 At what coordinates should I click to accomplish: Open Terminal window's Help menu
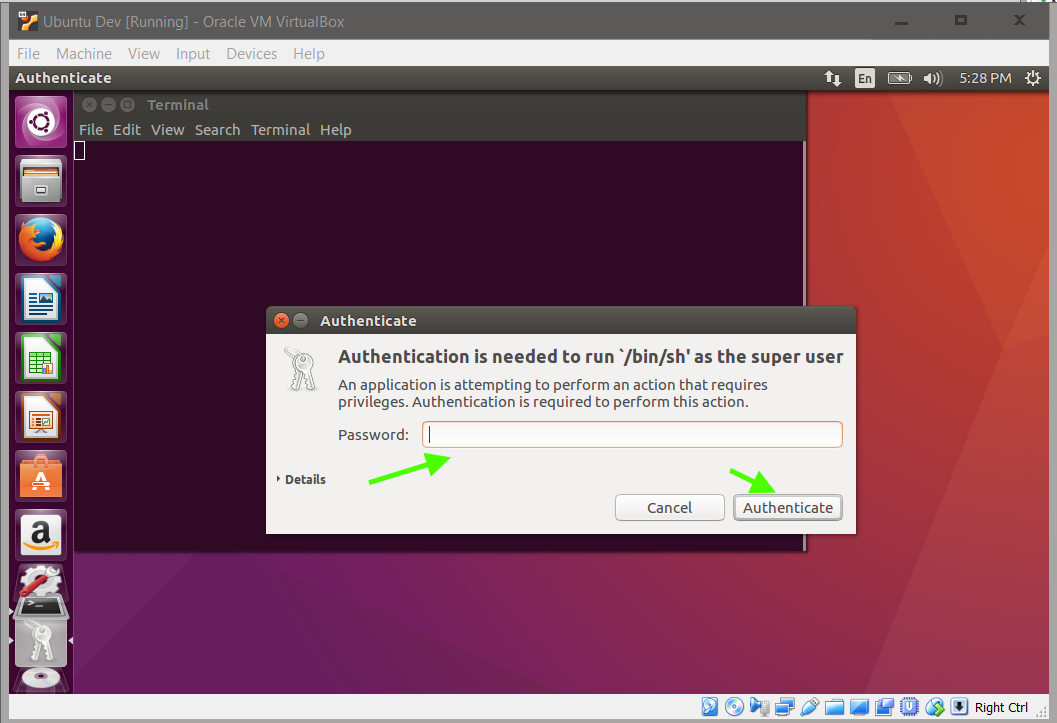tap(336, 130)
